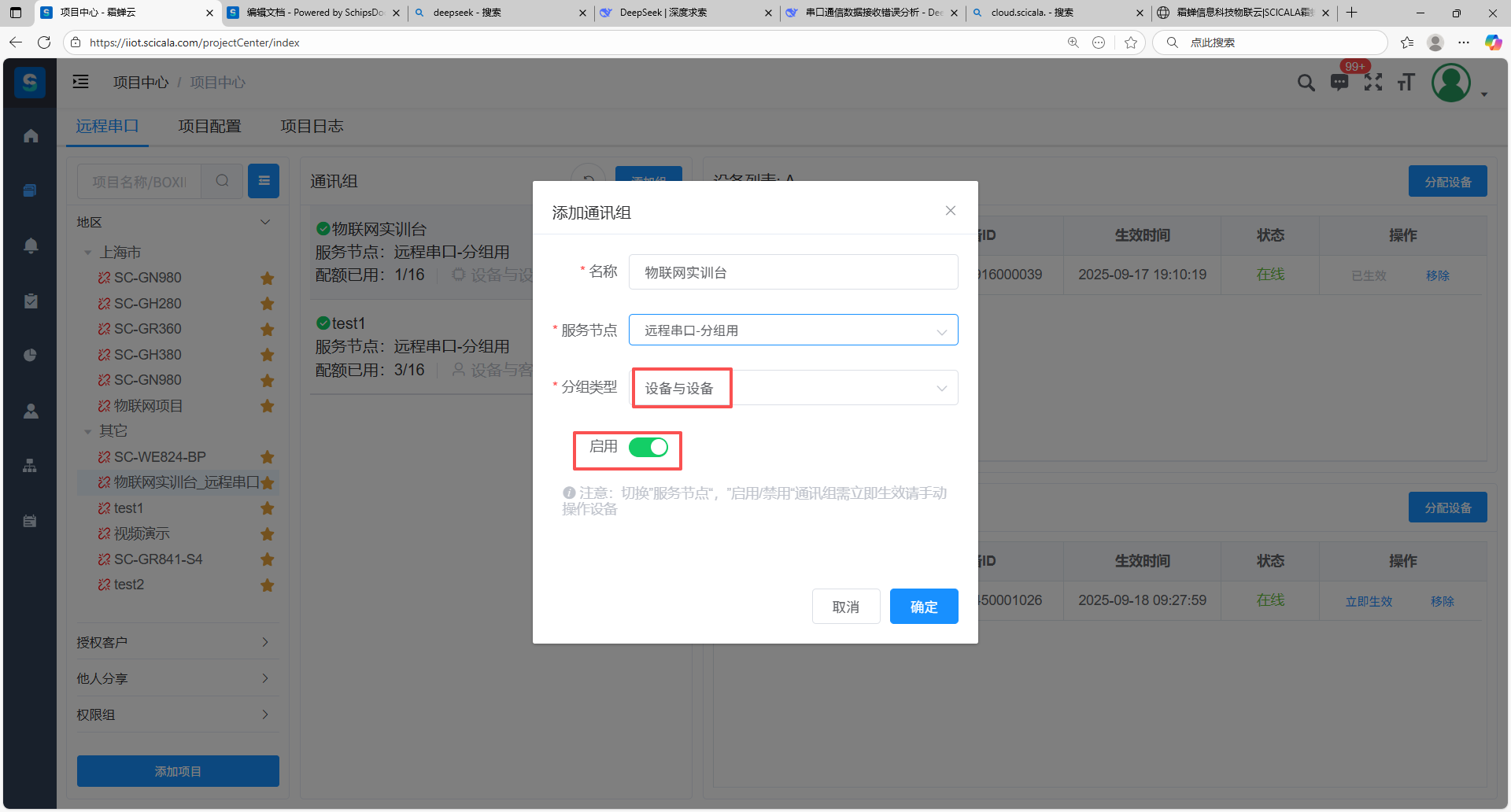Viewport: 1511px width, 812px height.
Task: Toggle favorite star for SC-GN980
Action: click(x=268, y=279)
